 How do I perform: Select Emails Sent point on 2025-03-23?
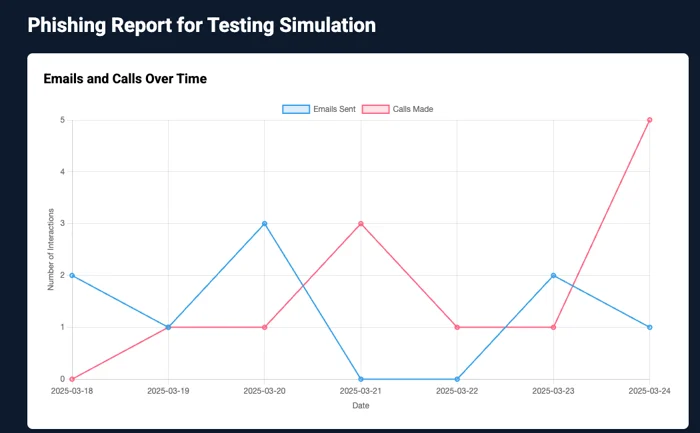(x=554, y=275)
